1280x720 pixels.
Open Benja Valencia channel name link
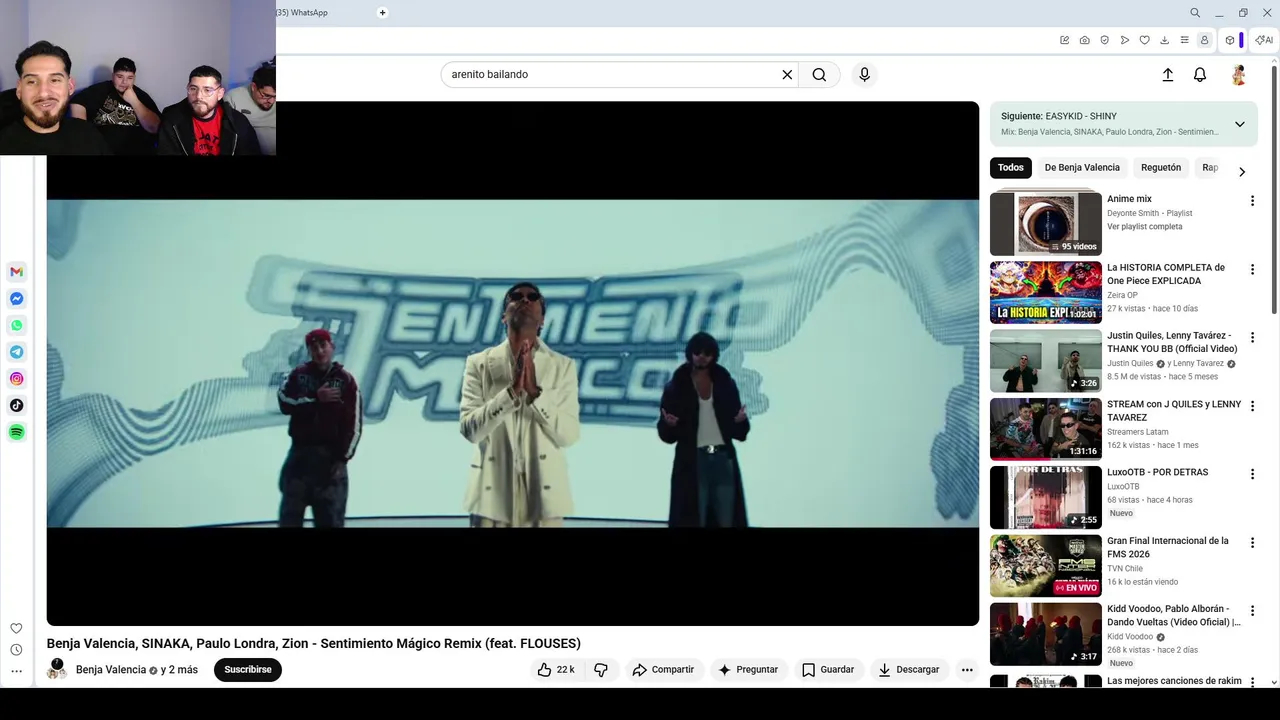pyautogui.click(x=111, y=670)
